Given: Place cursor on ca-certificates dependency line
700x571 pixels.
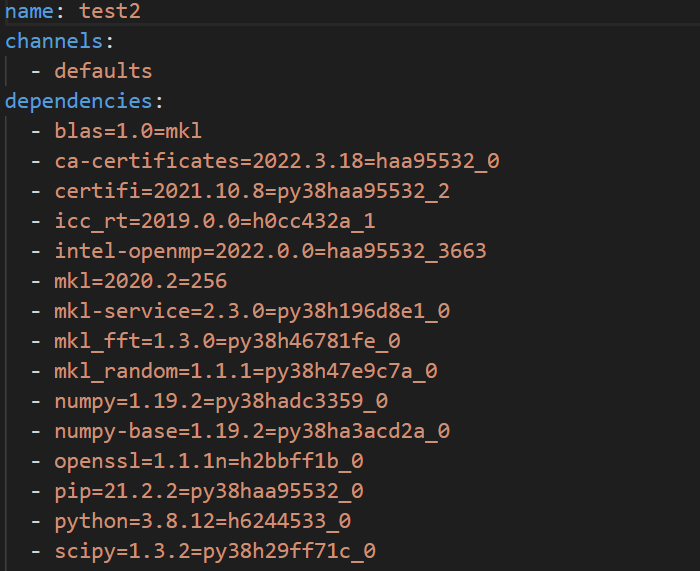Looking at the screenshot, I should coord(277,161).
